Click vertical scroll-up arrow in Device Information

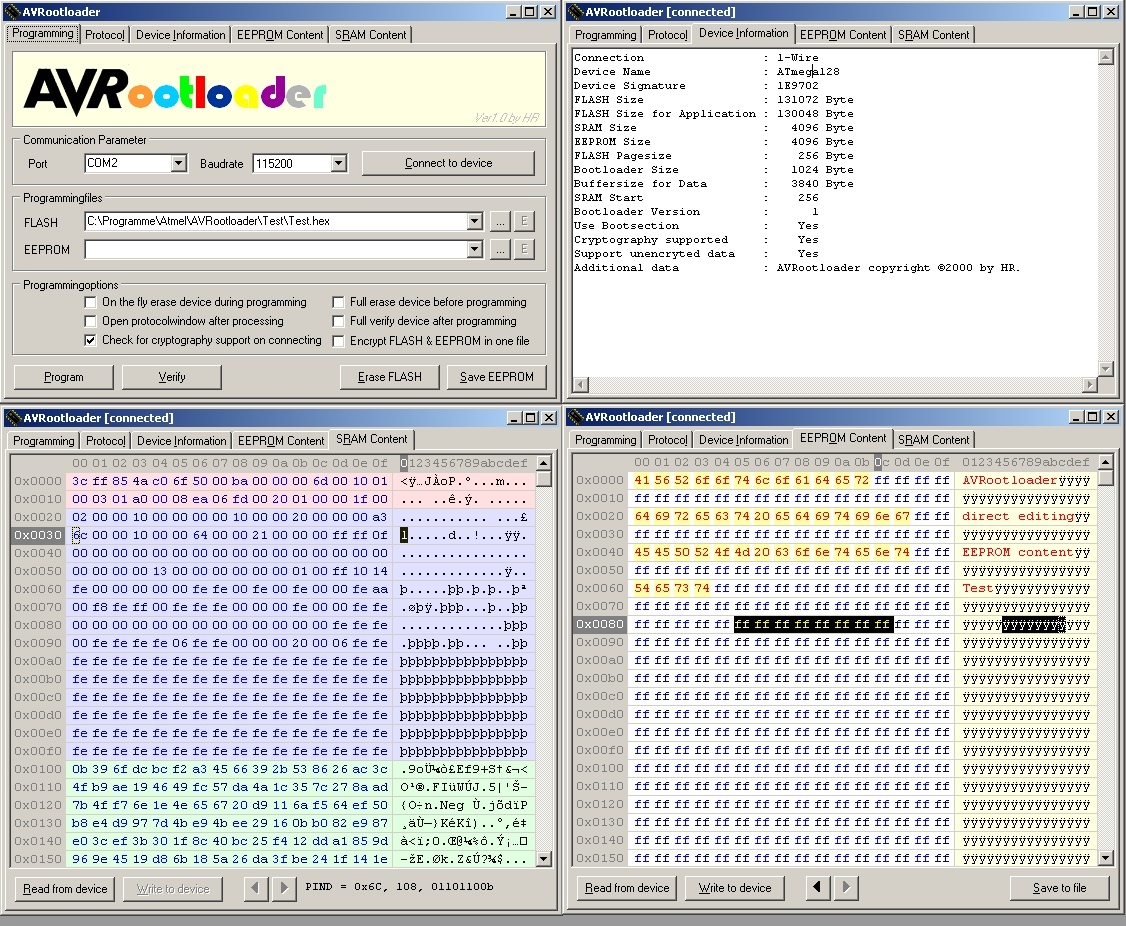[x=1106, y=57]
